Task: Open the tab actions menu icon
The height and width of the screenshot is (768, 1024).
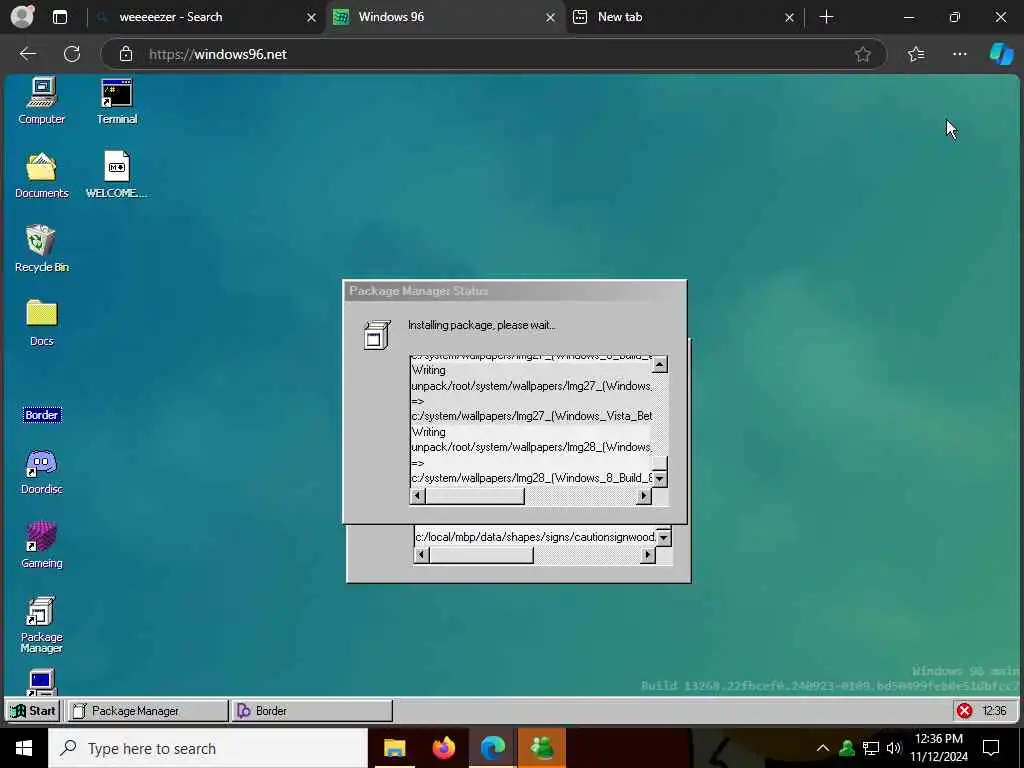Action: click(x=60, y=18)
